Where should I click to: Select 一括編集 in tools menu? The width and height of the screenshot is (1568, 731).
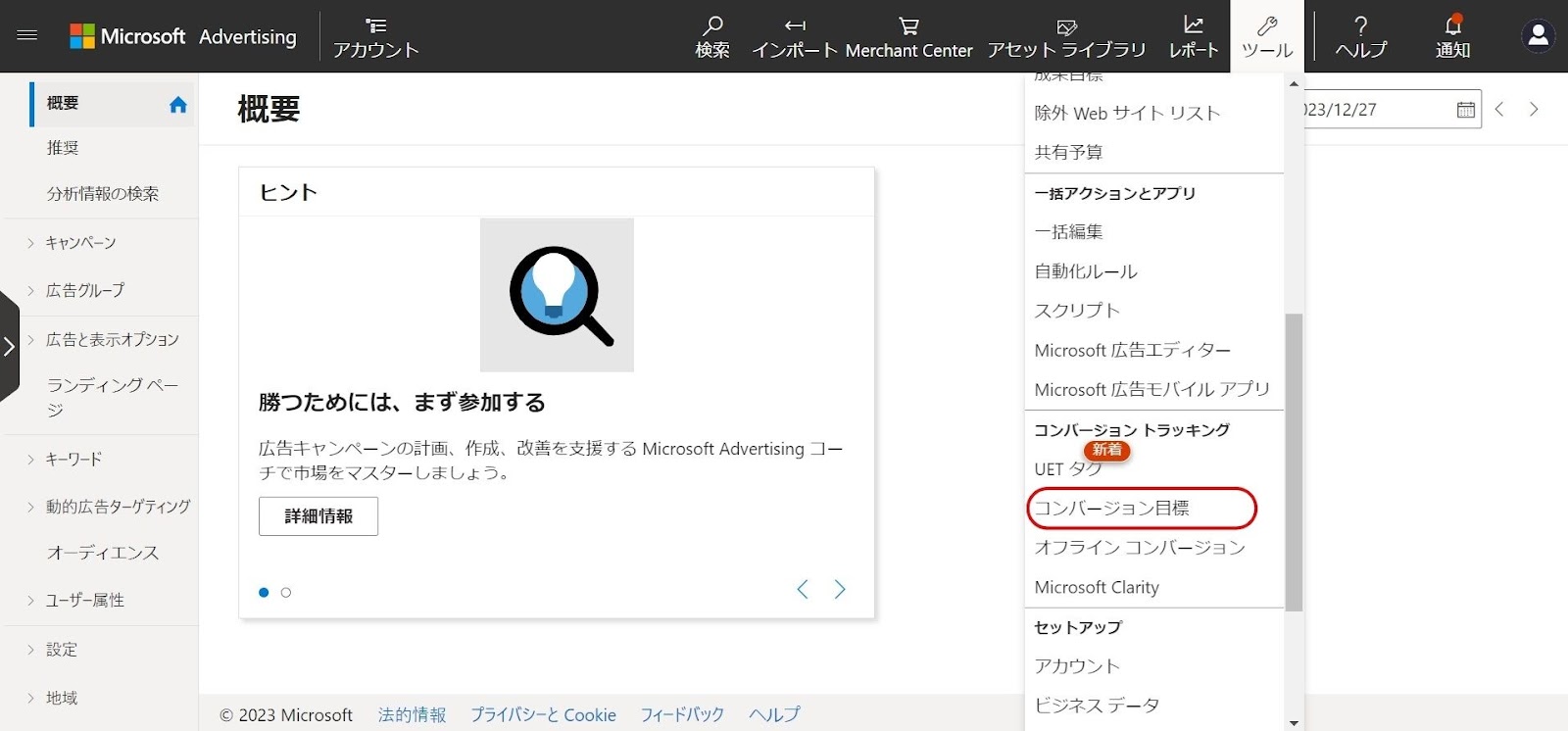[1068, 232]
